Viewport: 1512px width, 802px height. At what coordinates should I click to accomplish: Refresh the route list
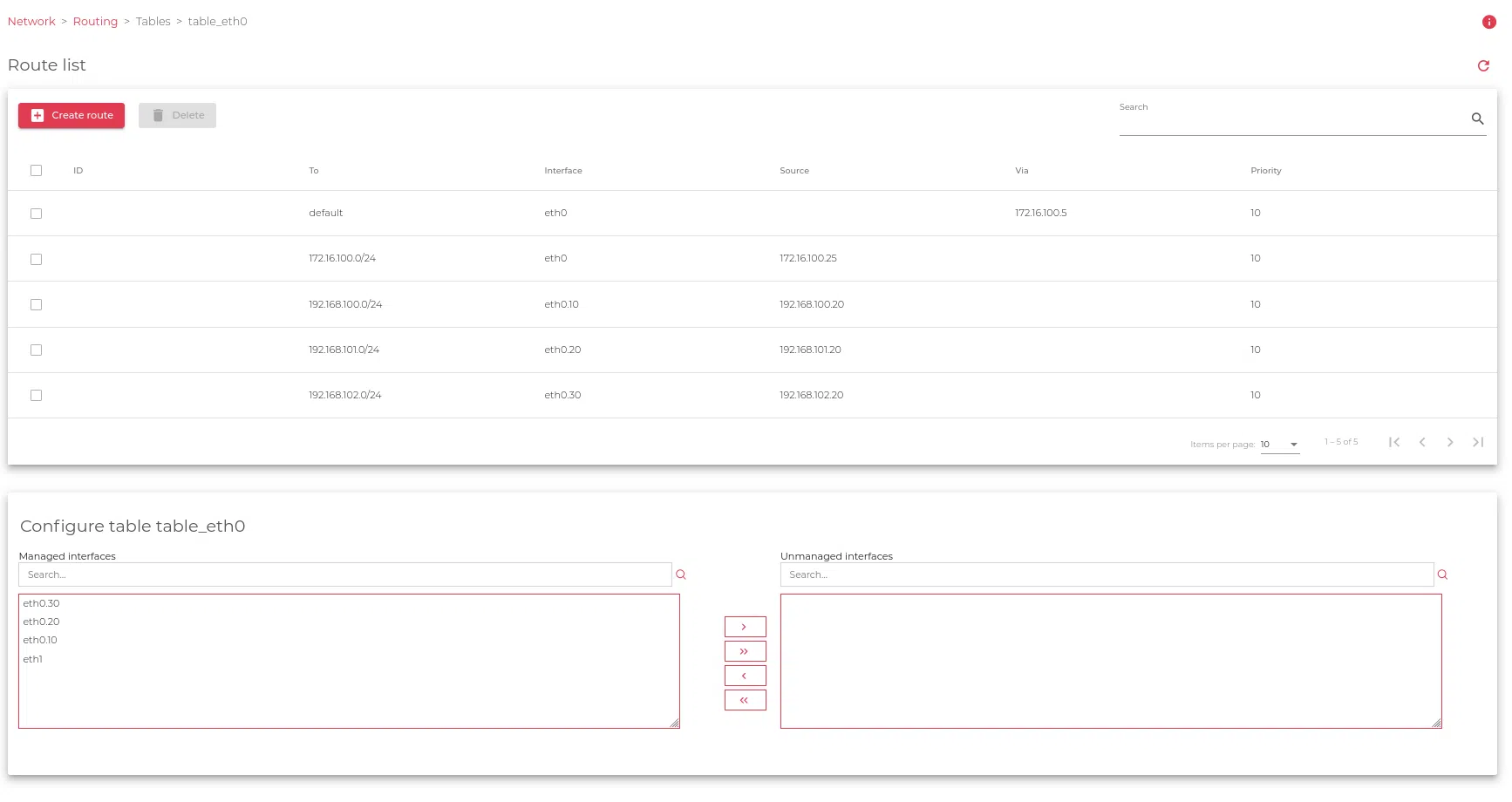click(1482, 66)
